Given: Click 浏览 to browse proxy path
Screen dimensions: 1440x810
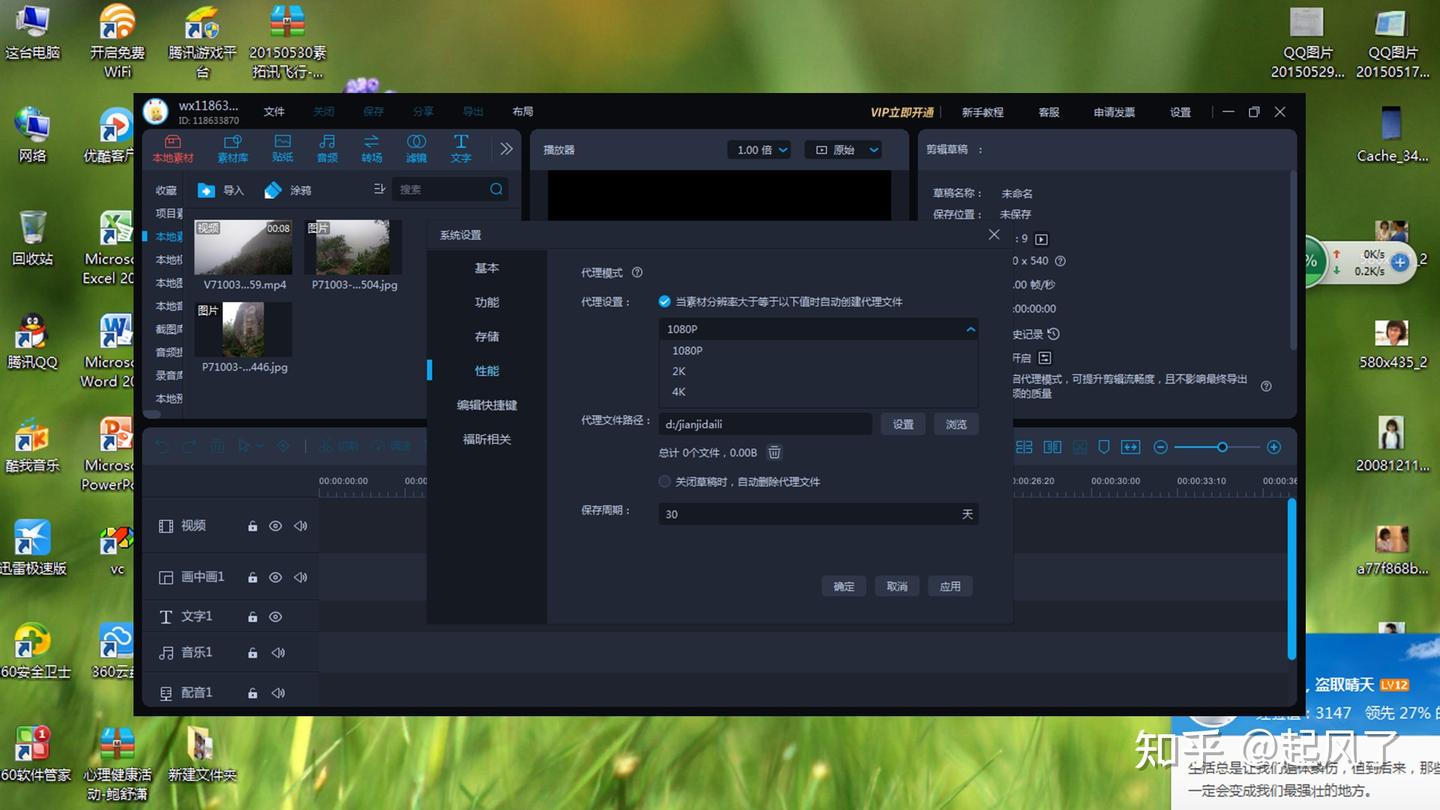Looking at the screenshot, I should coord(956,424).
